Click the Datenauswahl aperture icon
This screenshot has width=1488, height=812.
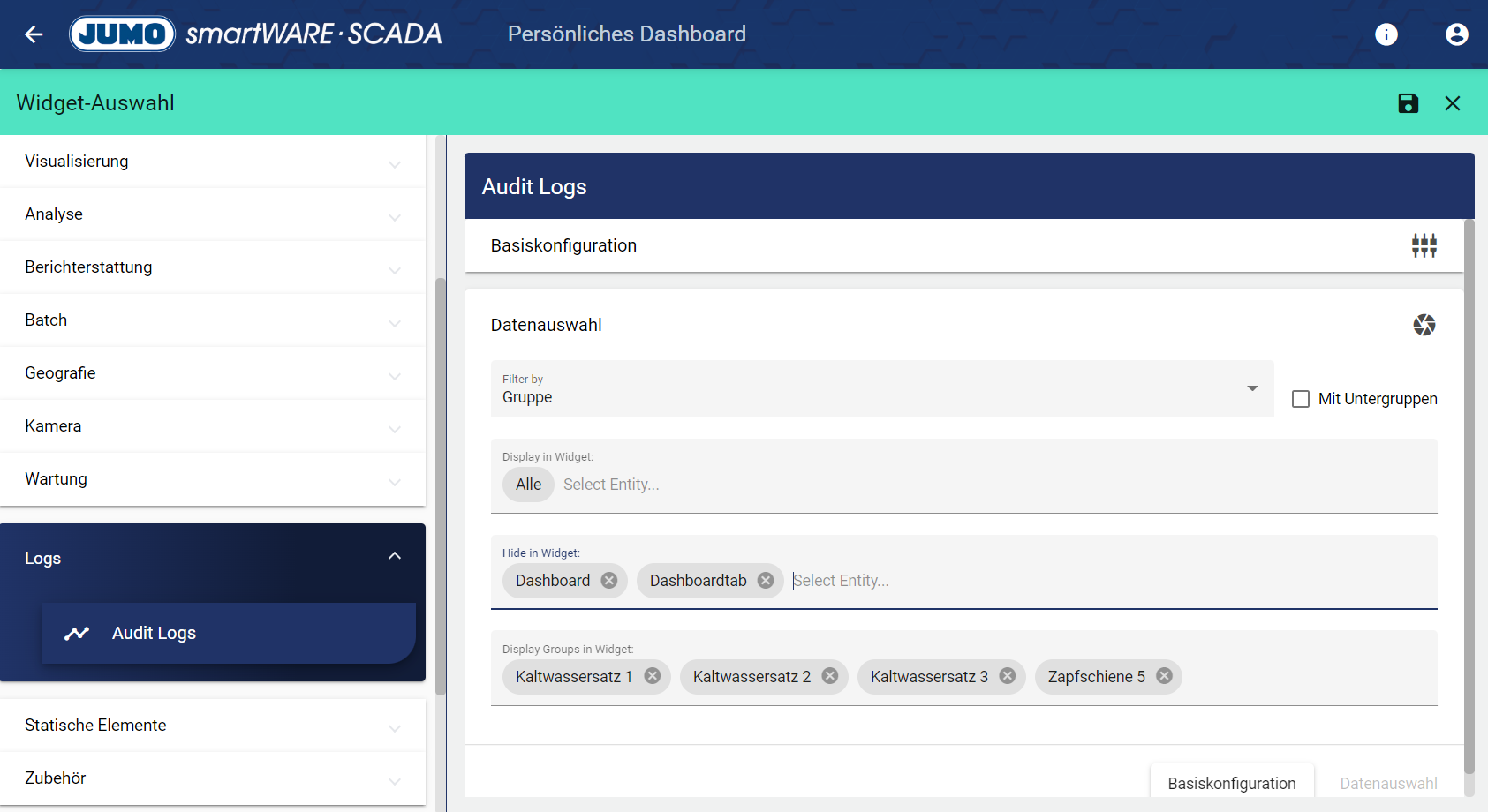pos(1424,325)
